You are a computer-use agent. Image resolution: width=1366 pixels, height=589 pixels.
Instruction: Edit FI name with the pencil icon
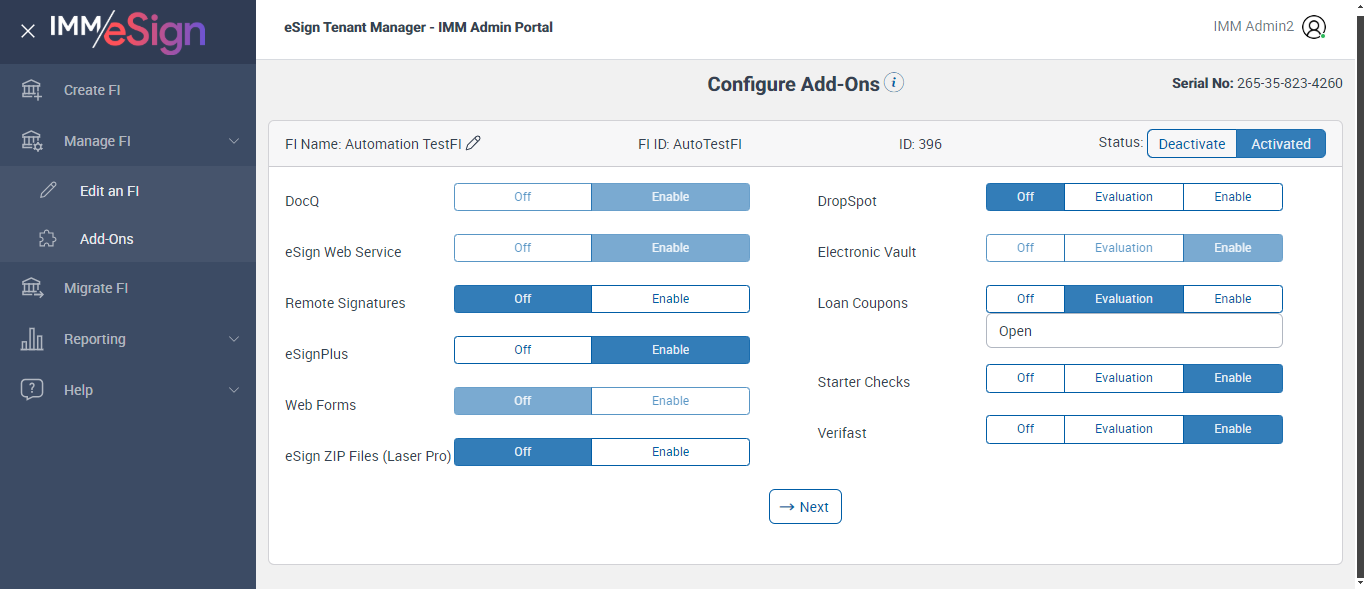[474, 143]
